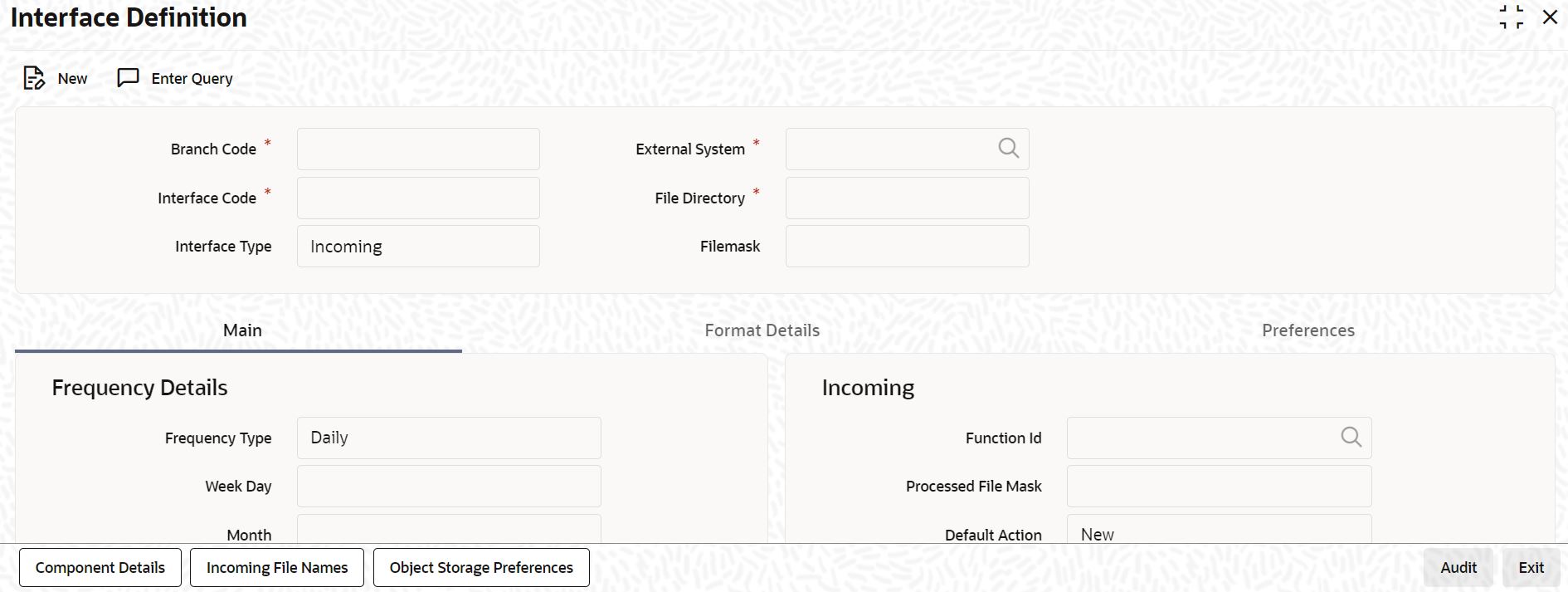The width and height of the screenshot is (1568, 592).
Task: Click the File Directory text field
Action: [907, 198]
